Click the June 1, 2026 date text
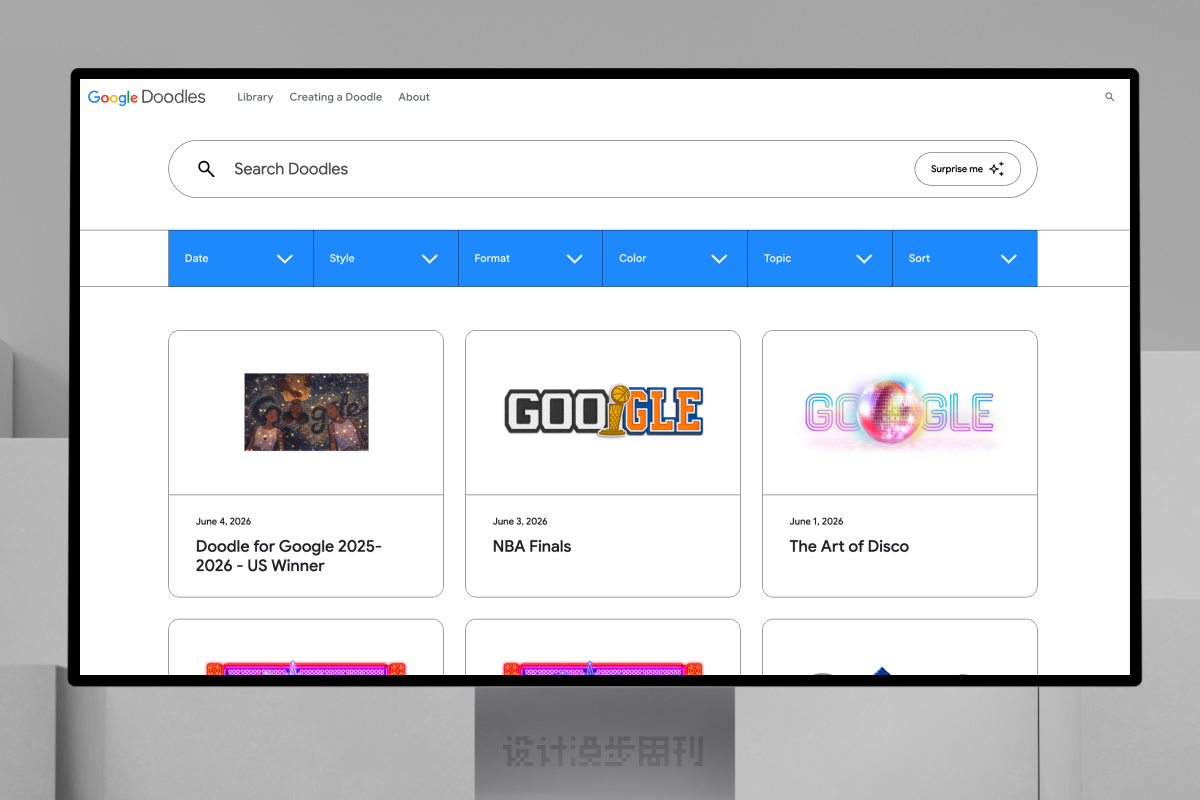This screenshot has height=800, width=1200. [816, 521]
